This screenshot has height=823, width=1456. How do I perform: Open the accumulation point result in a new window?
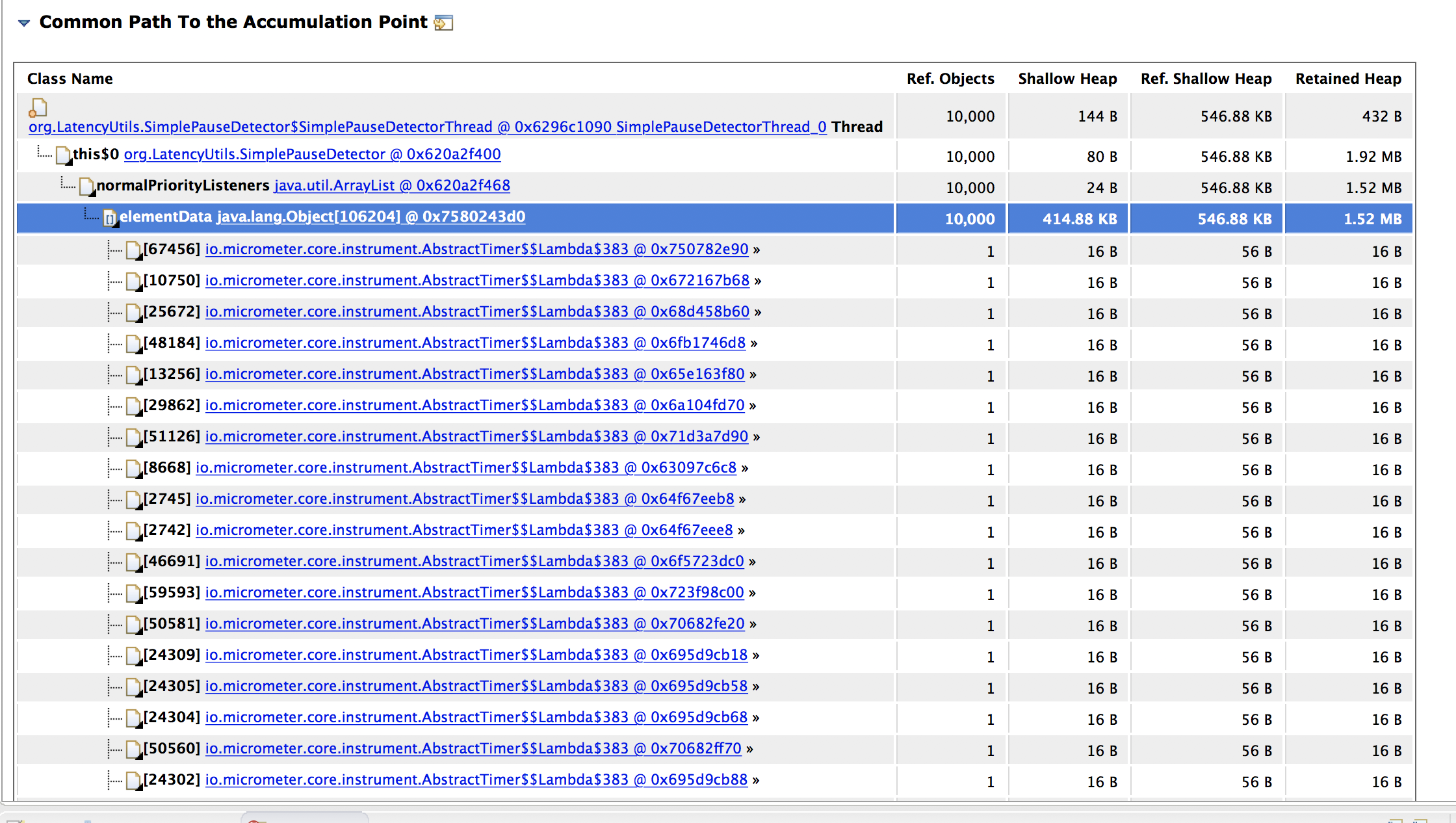(x=445, y=22)
